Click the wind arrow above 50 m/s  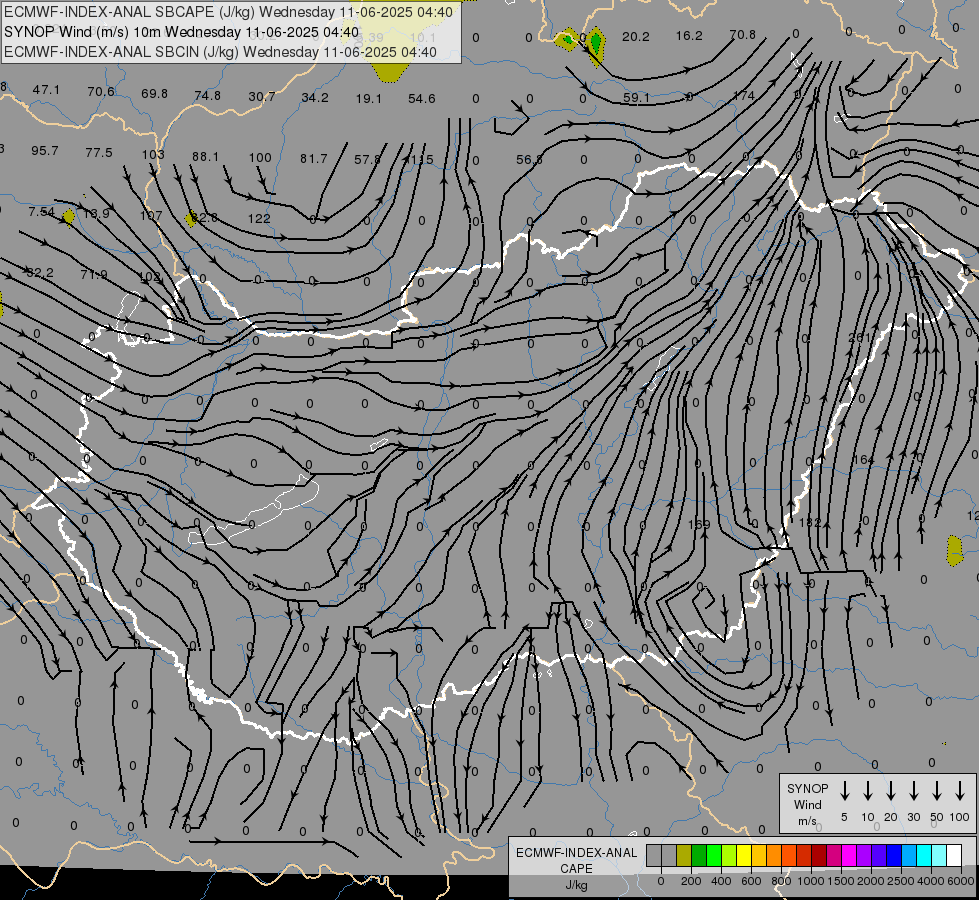pos(937,791)
